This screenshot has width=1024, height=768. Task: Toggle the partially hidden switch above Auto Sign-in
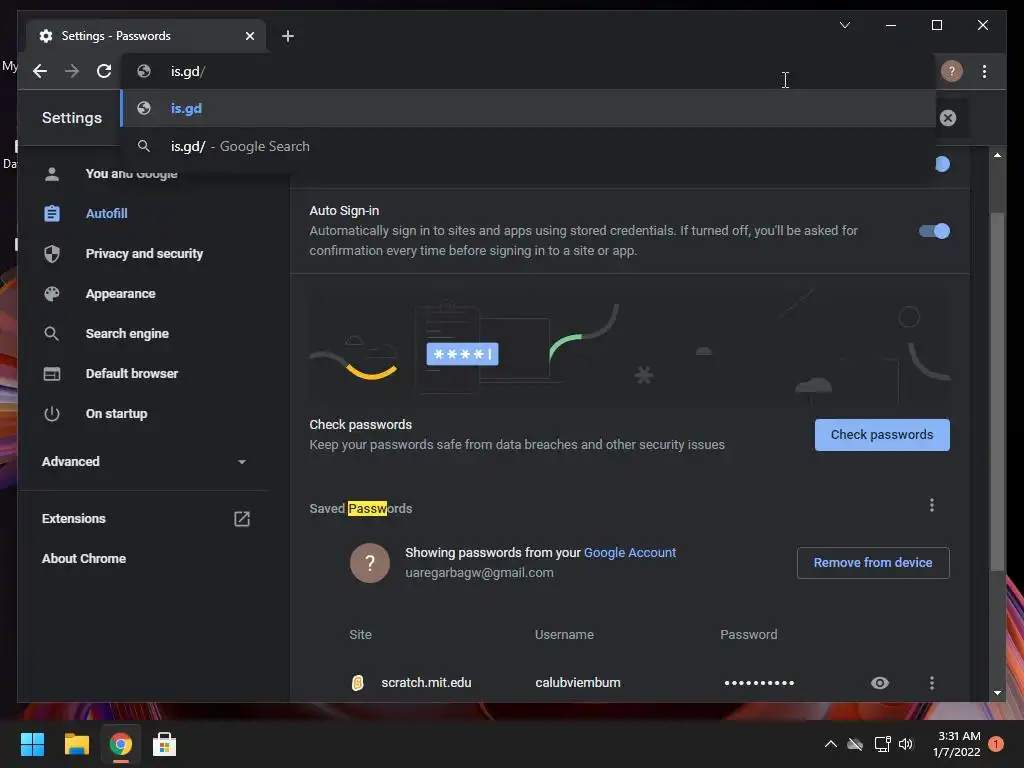[941, 164]
